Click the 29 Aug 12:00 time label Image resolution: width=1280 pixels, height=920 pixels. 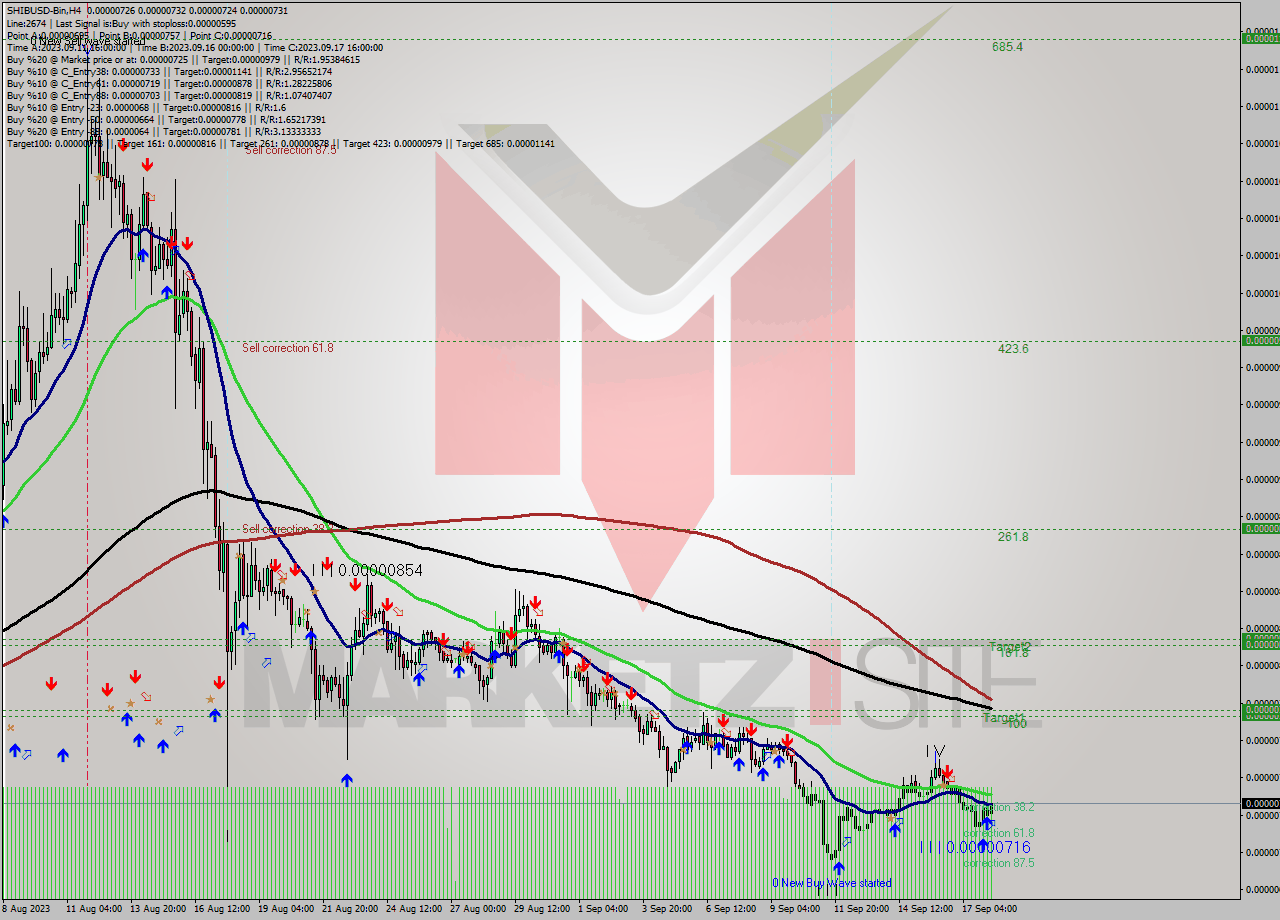coord(542,908)
